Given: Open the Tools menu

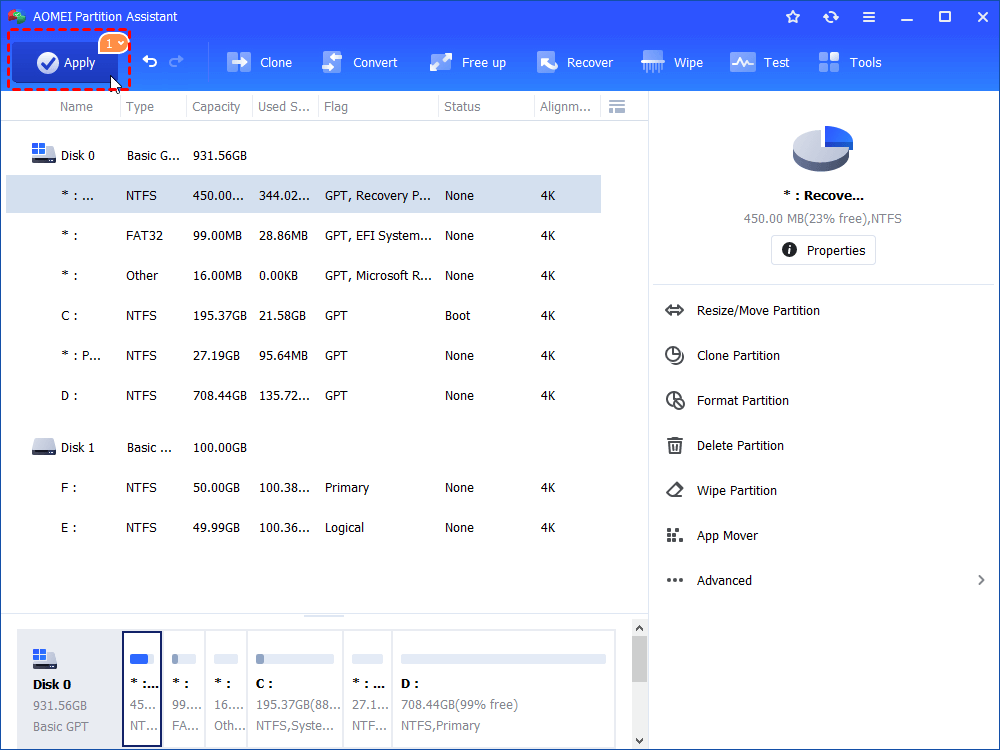Looking at the screenshot, I should (849, 62).
